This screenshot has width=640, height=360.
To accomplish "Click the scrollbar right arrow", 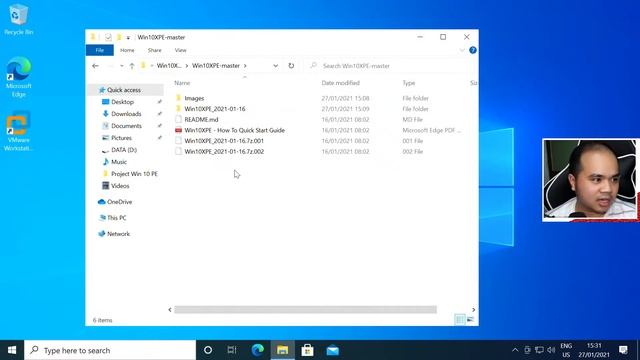I will pyautogui.click(x=473, y=310).
